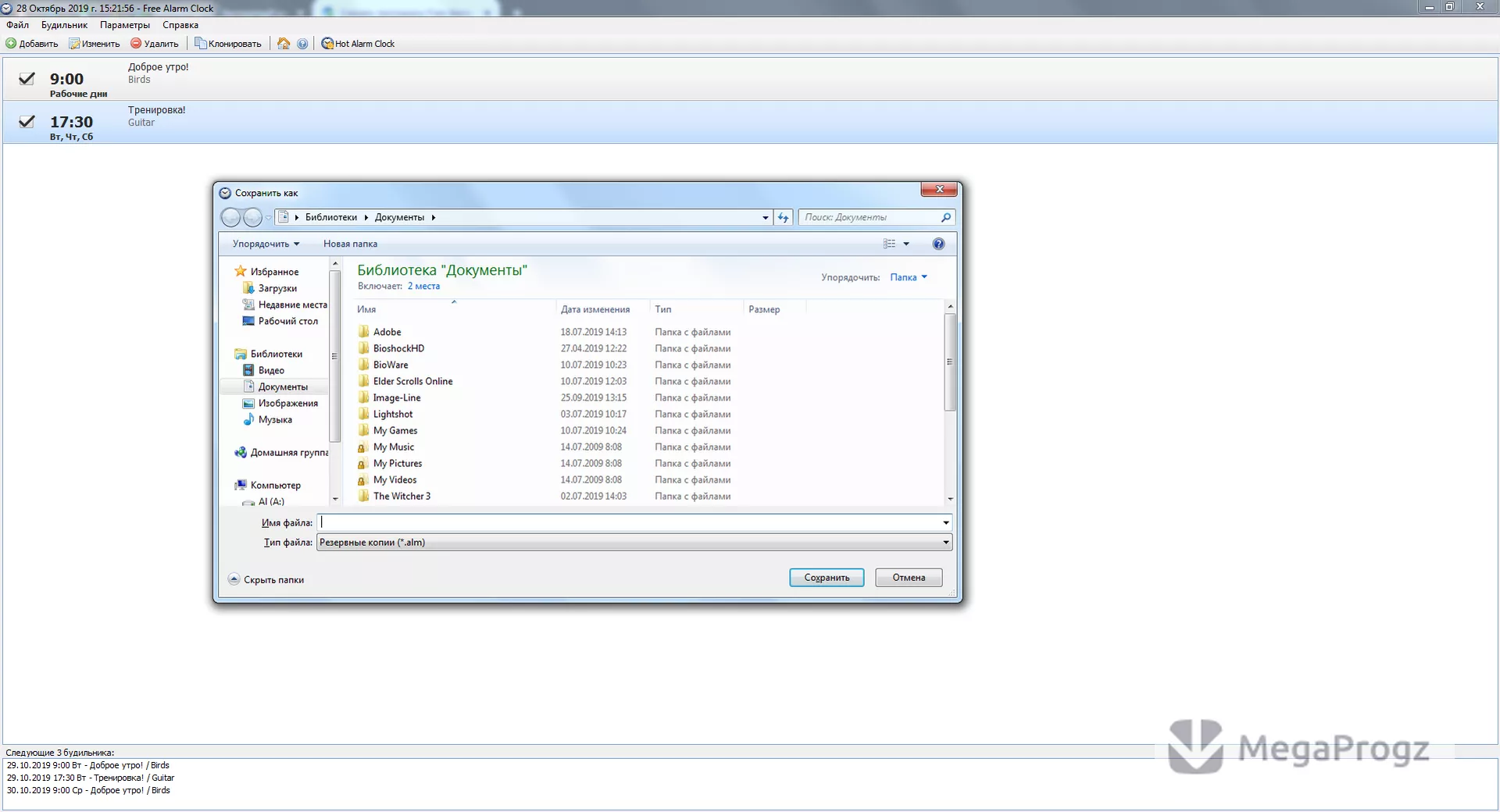
Task: Open the Тип файла combo box
Action: pos(634,542)
